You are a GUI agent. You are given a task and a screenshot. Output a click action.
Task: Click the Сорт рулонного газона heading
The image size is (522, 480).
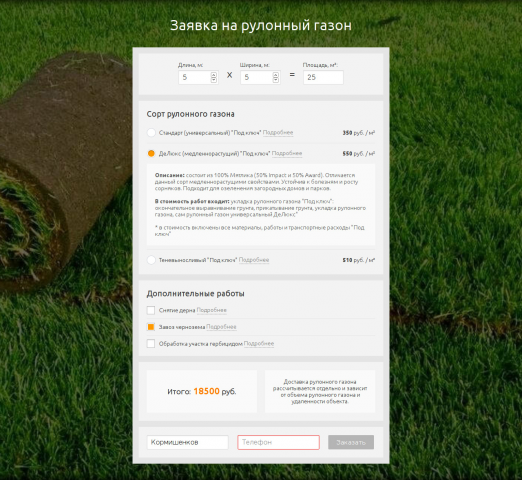pos(191,114)
